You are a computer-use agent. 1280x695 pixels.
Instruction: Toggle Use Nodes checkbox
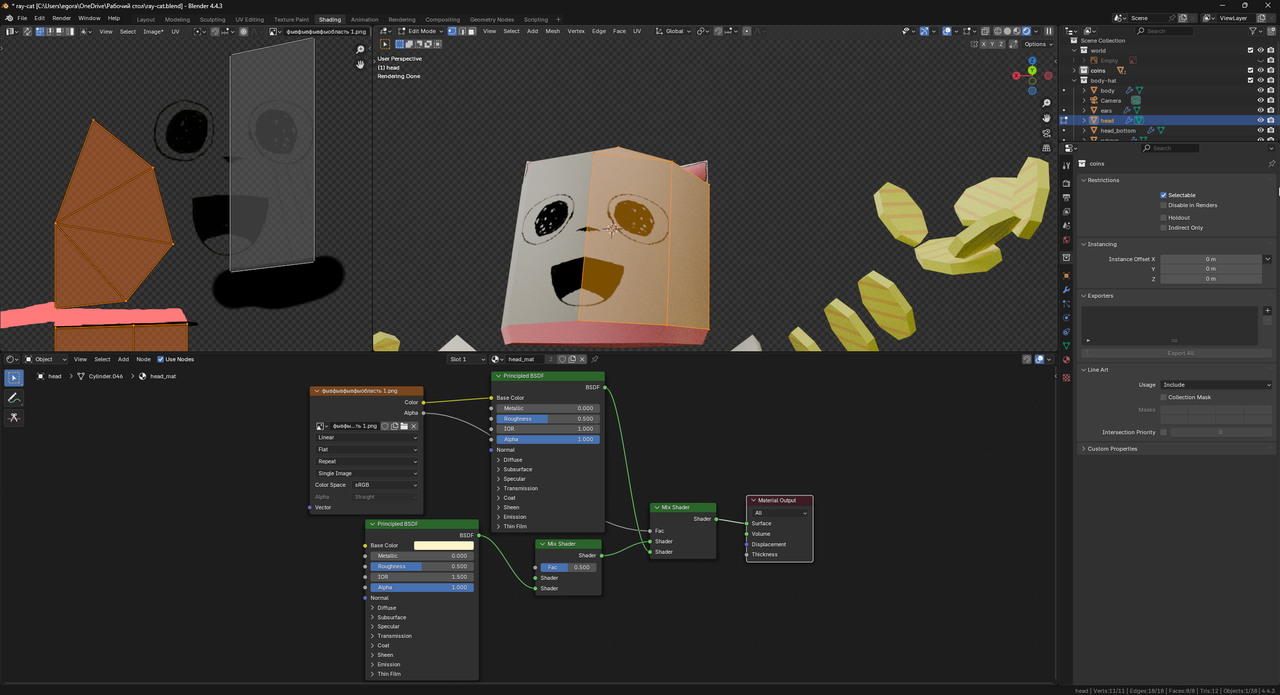click(x=161, y=359)
